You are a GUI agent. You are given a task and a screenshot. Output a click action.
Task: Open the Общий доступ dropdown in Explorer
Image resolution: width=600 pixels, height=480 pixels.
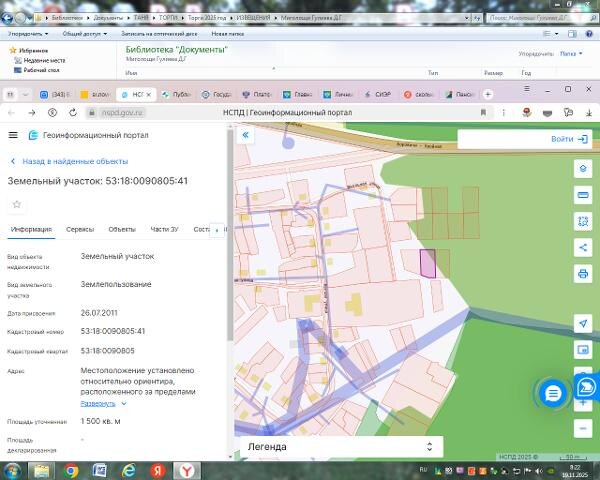click(x=85, y=34)
